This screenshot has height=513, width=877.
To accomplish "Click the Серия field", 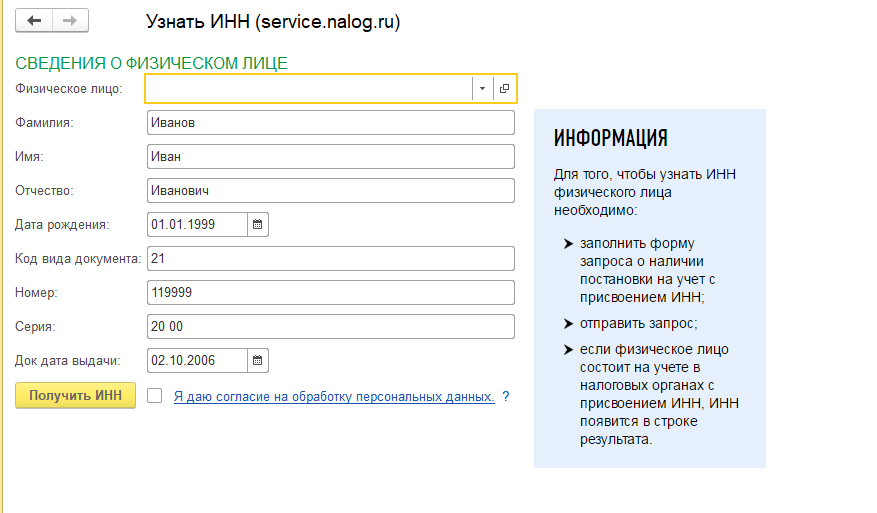I will (x=330, y=327).
